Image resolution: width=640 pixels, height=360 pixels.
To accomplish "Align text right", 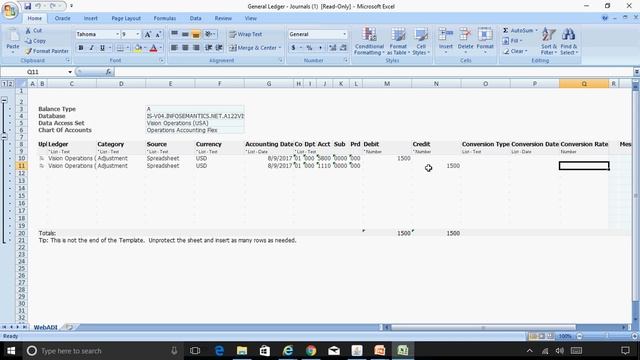I will point(196,48).
